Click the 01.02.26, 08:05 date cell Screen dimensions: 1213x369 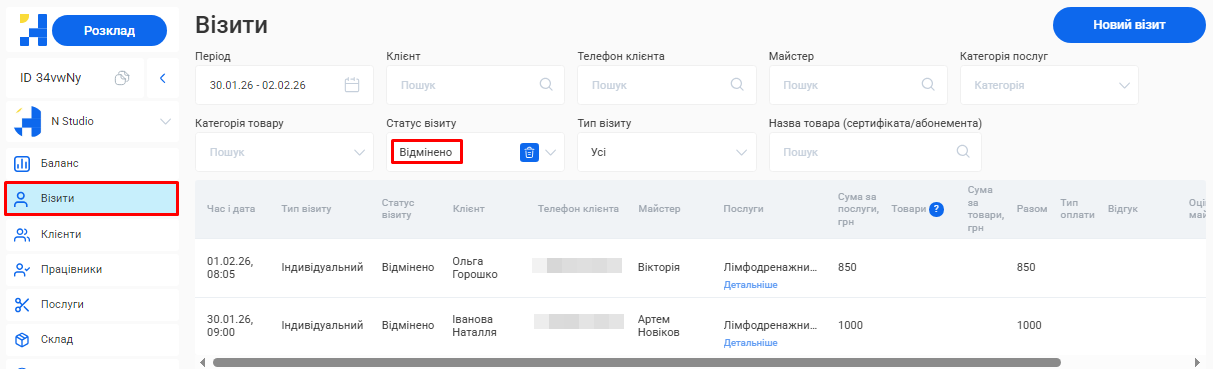point(230,267)
